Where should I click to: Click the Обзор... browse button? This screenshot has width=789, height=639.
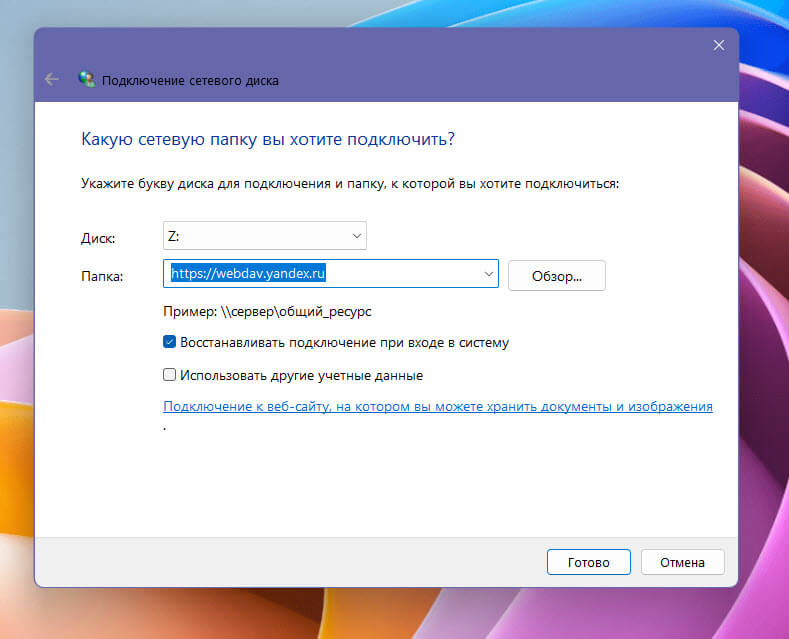[557, 276]
